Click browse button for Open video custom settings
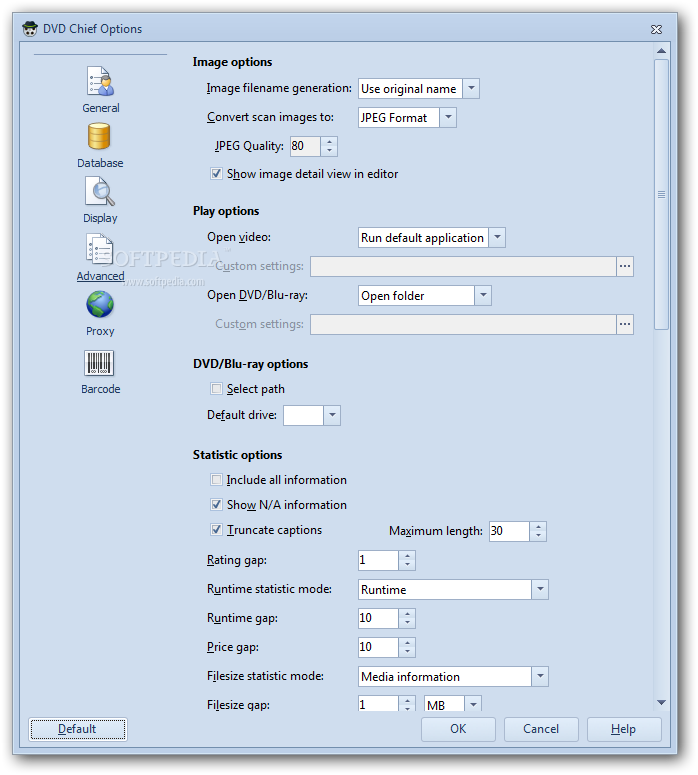 coord(625,266)
